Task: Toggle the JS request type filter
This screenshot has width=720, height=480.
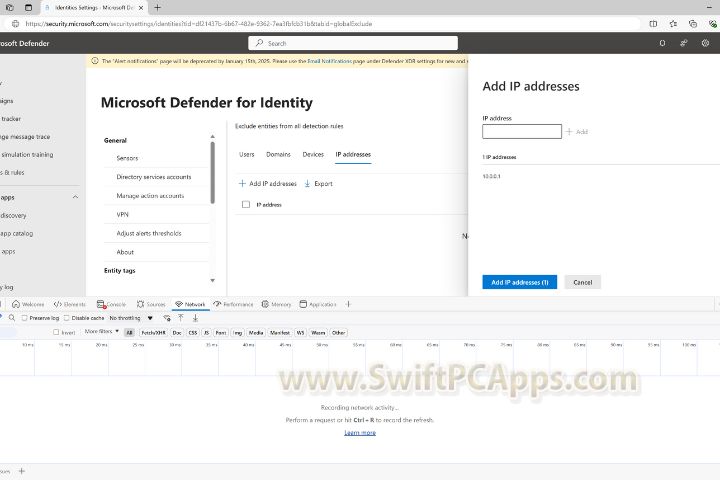Action: coord(207,333)
